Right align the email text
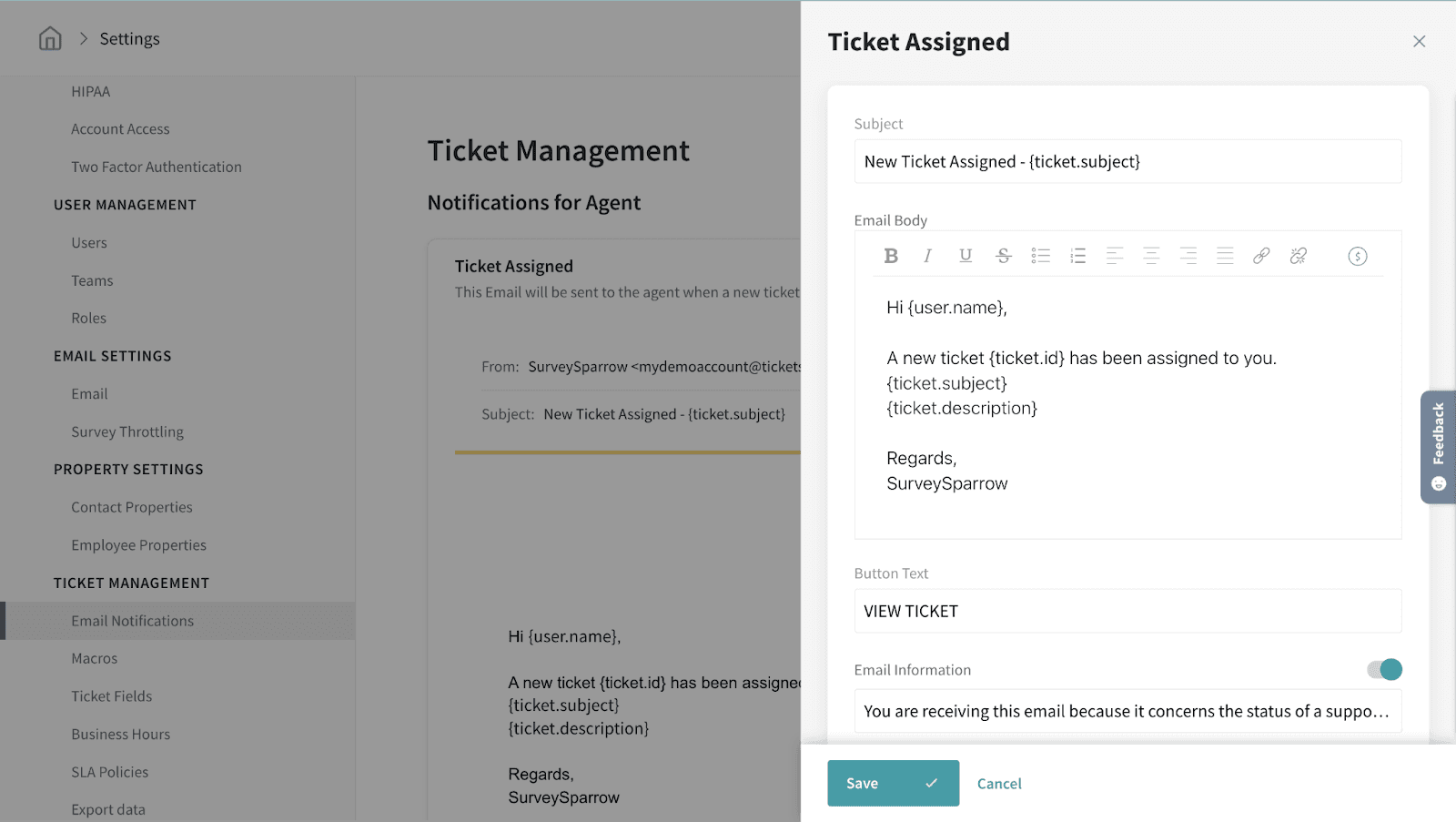 click(1188, 256)
